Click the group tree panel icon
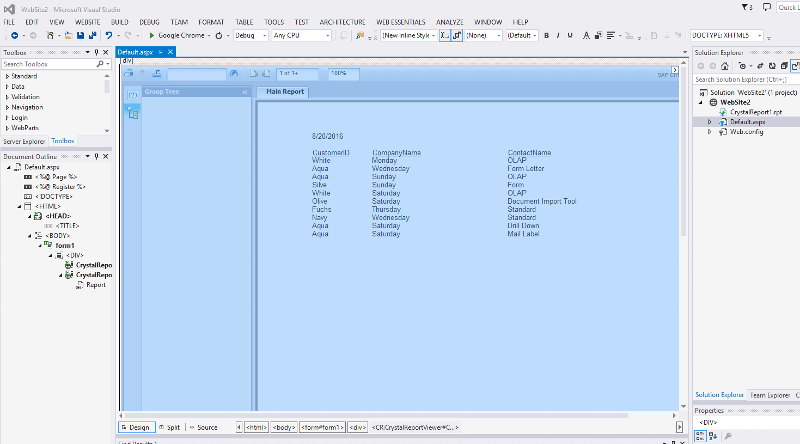The image size is (800, 444). [133, 113]
